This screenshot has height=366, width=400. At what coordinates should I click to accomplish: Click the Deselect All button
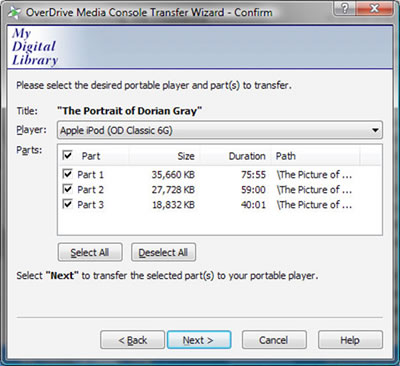163,252
